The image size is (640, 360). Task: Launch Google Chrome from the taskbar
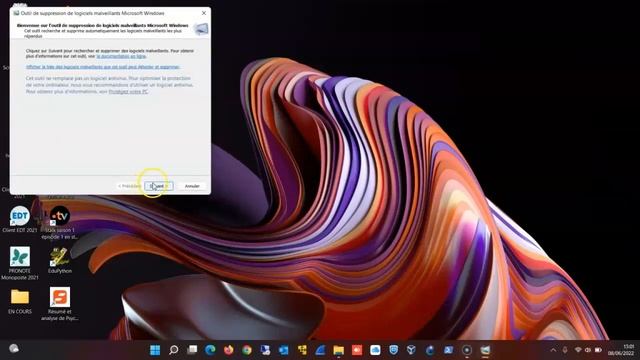click(x=247, y=350)
